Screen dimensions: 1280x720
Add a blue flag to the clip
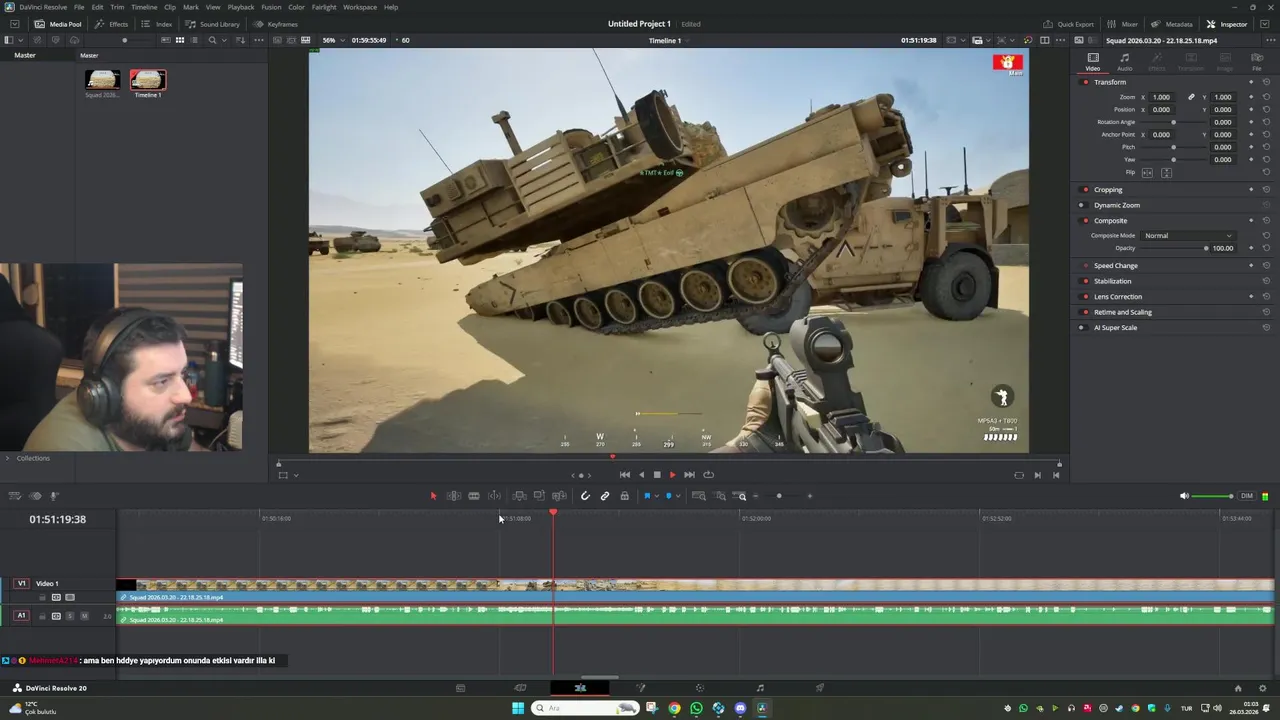(x=647, y=496)
